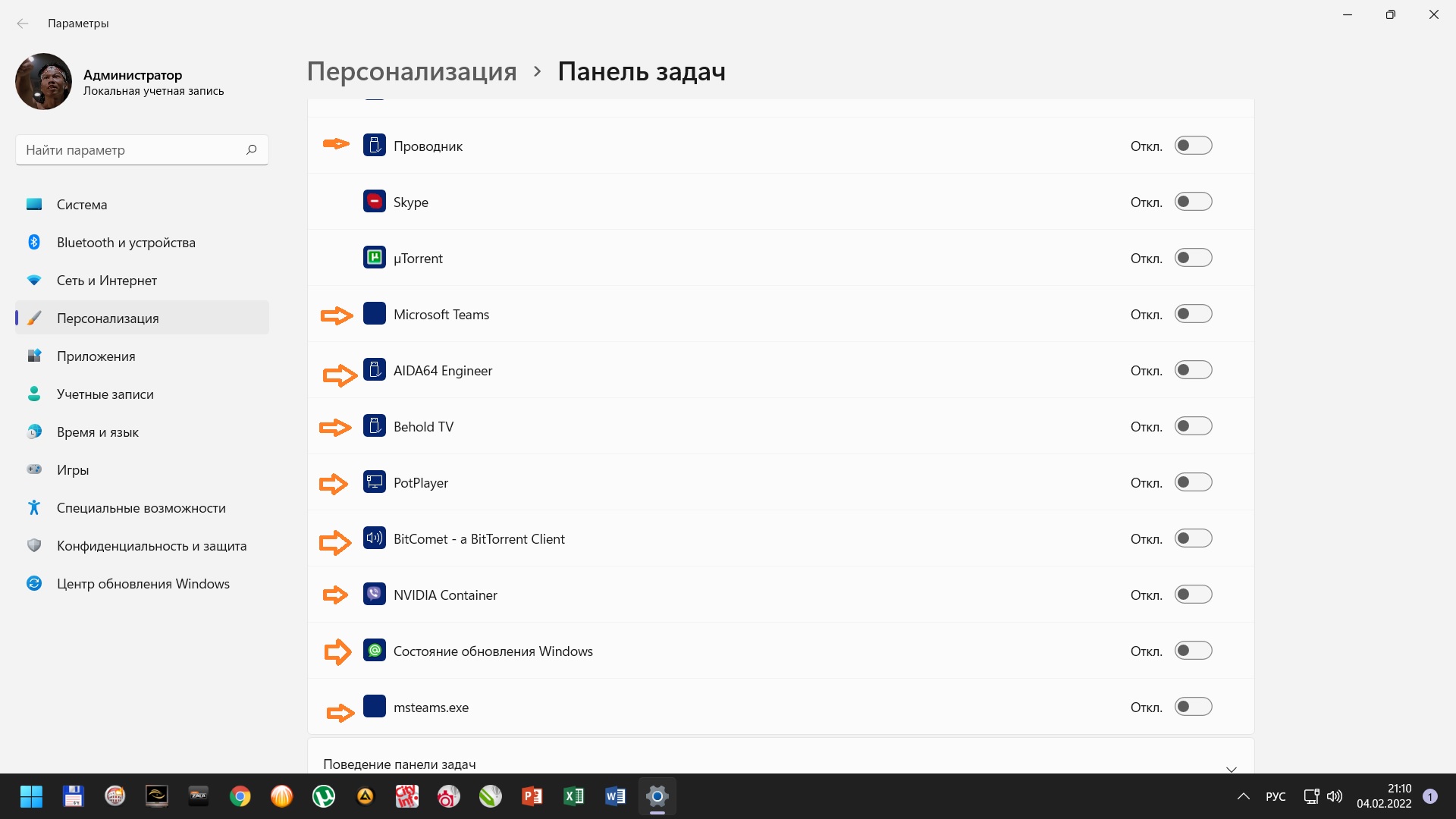The image size is (1456, 819).
Task: Click the NVIDIA Container row icon
Action: click(374, 595)
